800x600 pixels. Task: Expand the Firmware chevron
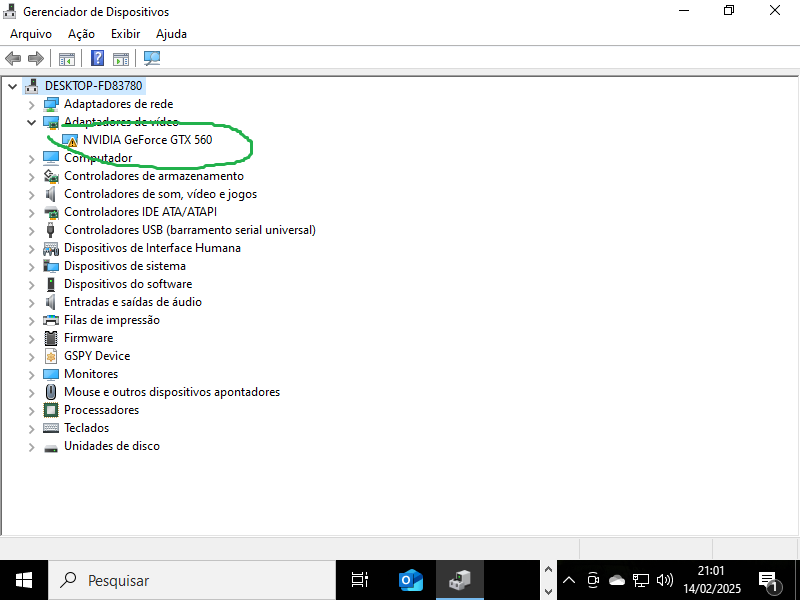click(32, 339)
